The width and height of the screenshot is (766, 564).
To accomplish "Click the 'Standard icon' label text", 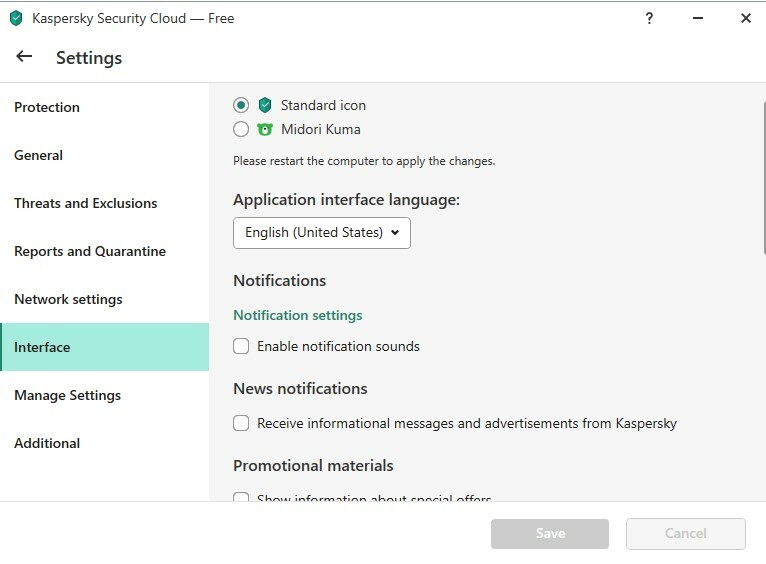I will (323, 105).
